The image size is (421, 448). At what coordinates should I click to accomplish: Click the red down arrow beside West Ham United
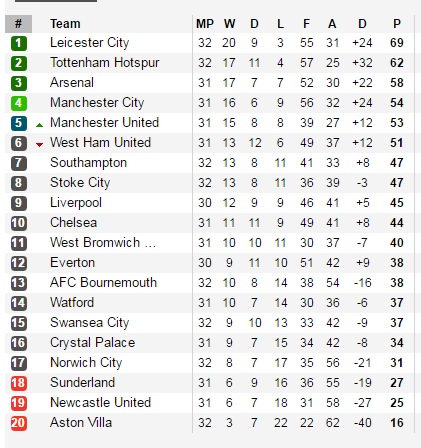click(39, 145)
